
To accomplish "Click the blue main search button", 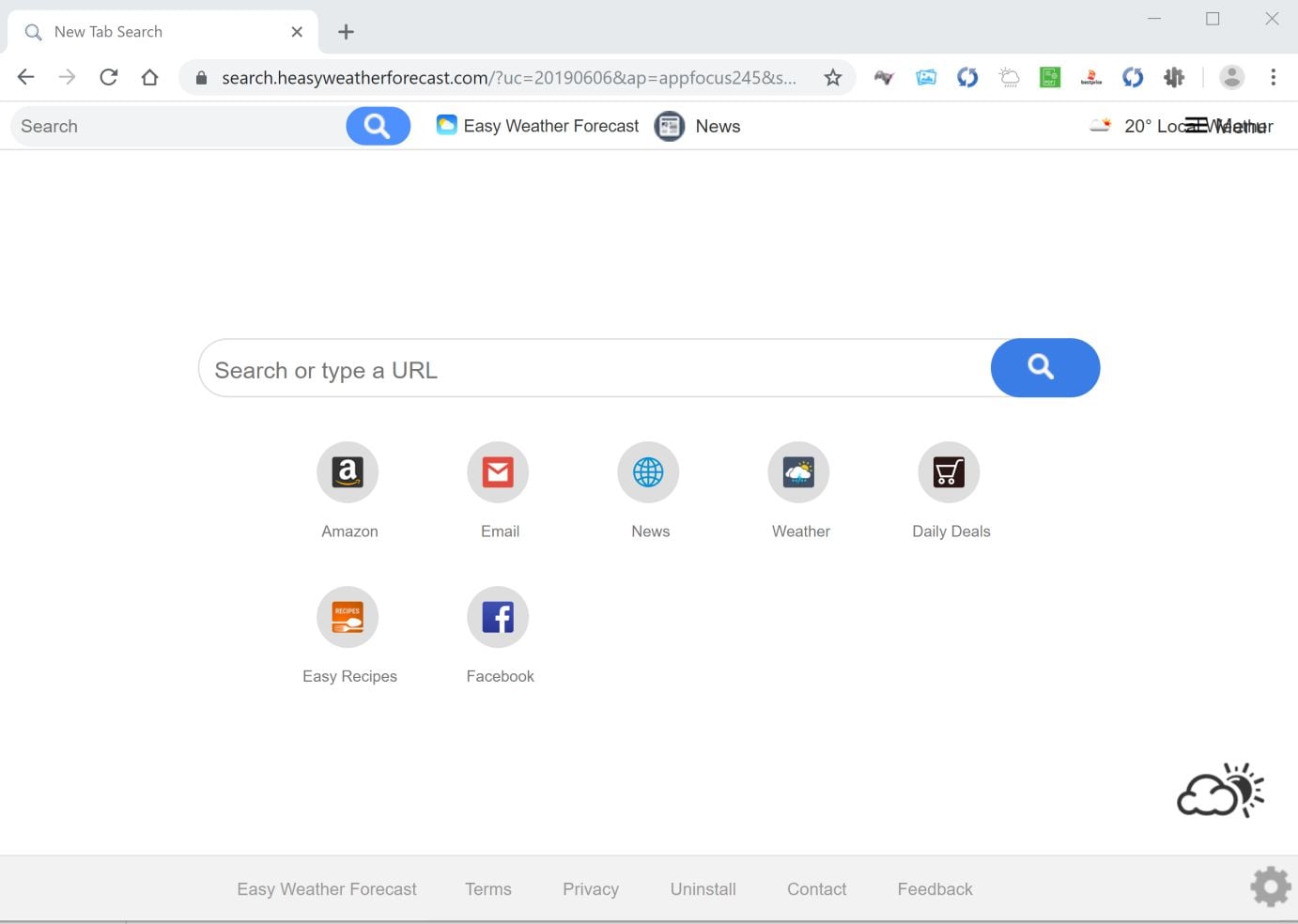I will (1045, 367).
